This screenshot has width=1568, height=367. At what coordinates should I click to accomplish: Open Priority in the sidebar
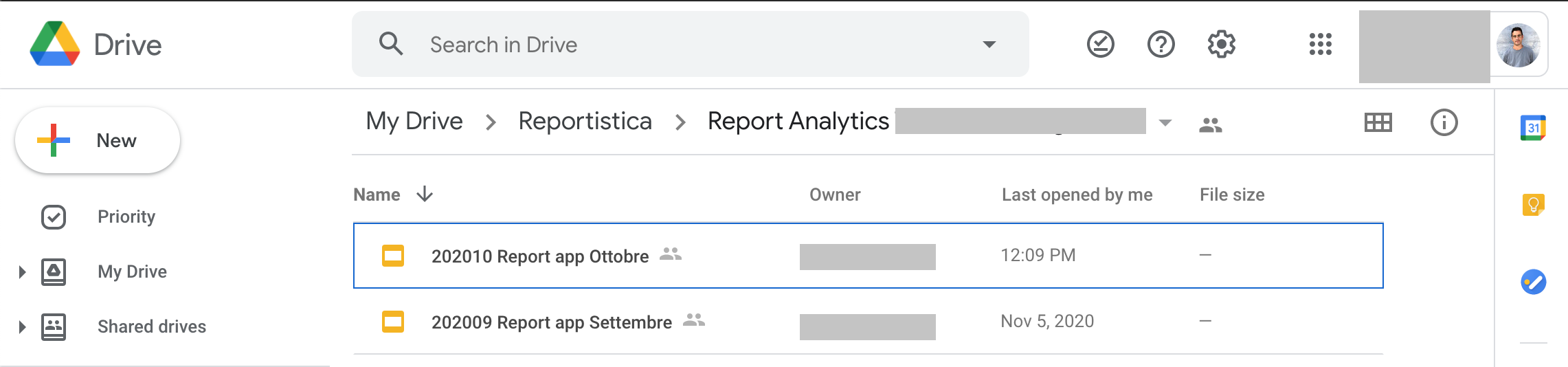126,217
